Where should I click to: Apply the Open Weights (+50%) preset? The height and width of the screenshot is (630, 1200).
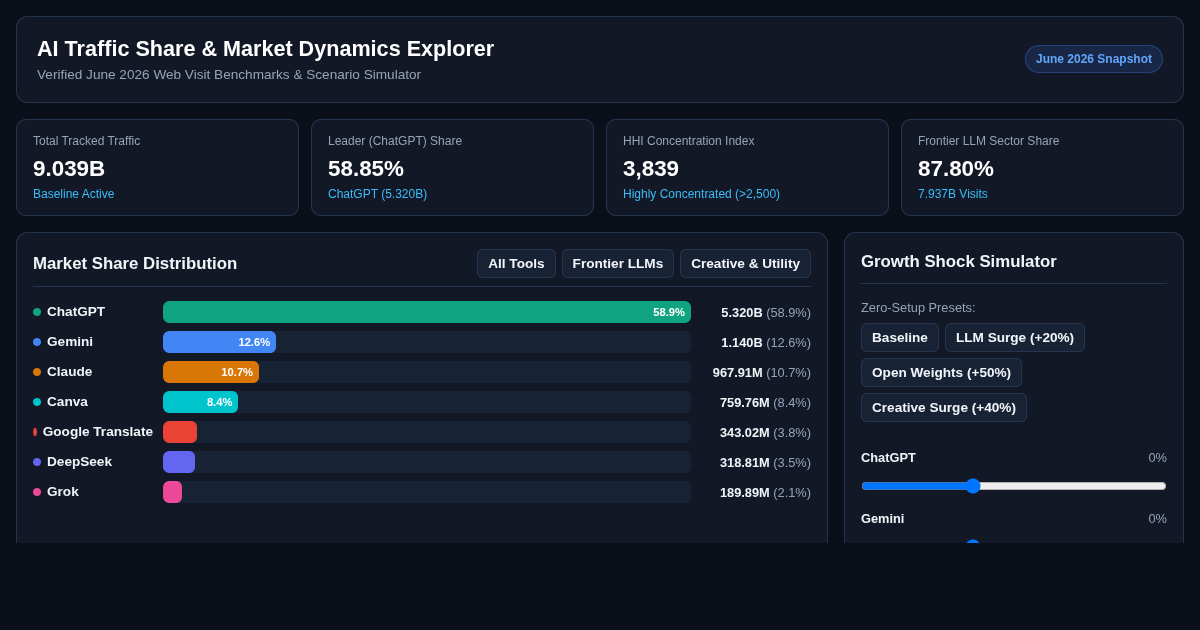coord(941,373)
